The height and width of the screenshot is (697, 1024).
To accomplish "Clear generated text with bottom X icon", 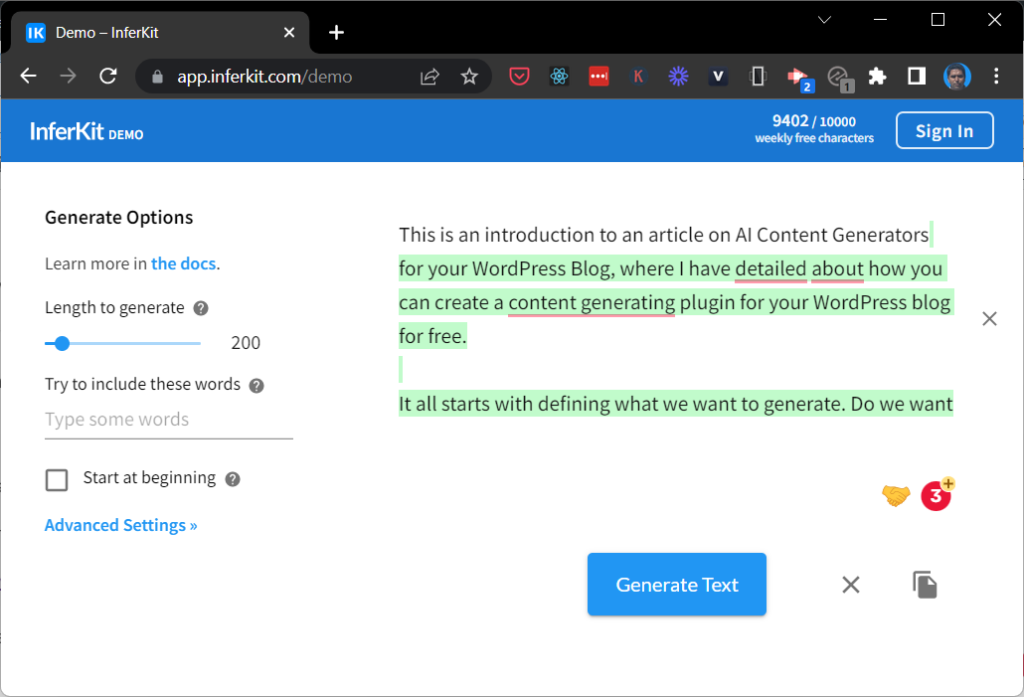I will point(850,585).
